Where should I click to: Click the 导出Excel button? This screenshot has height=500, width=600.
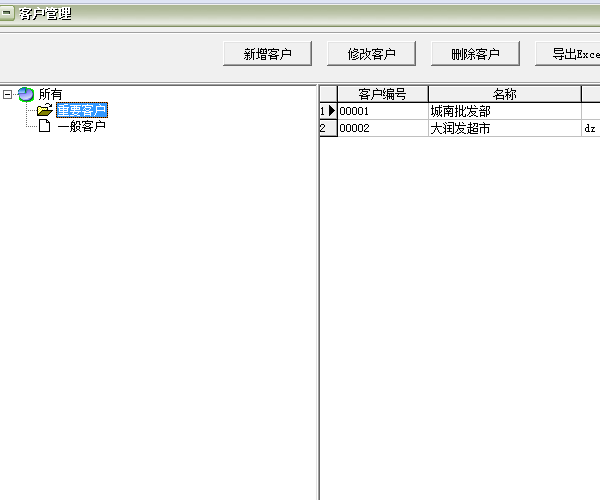(568, 54)
